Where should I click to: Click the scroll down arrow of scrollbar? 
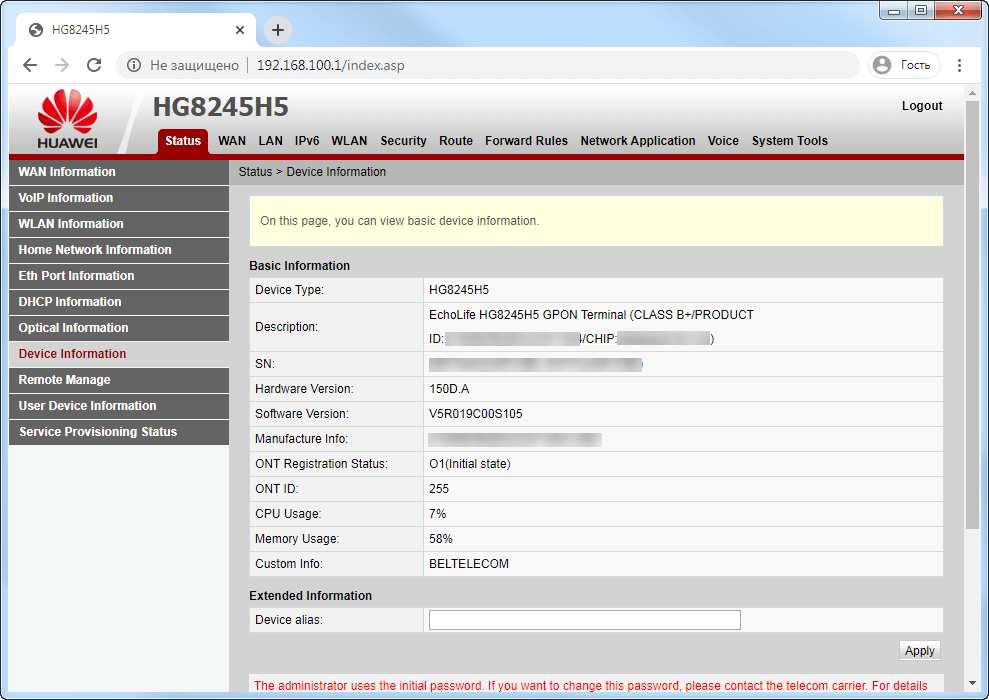[x=971, y=680]
